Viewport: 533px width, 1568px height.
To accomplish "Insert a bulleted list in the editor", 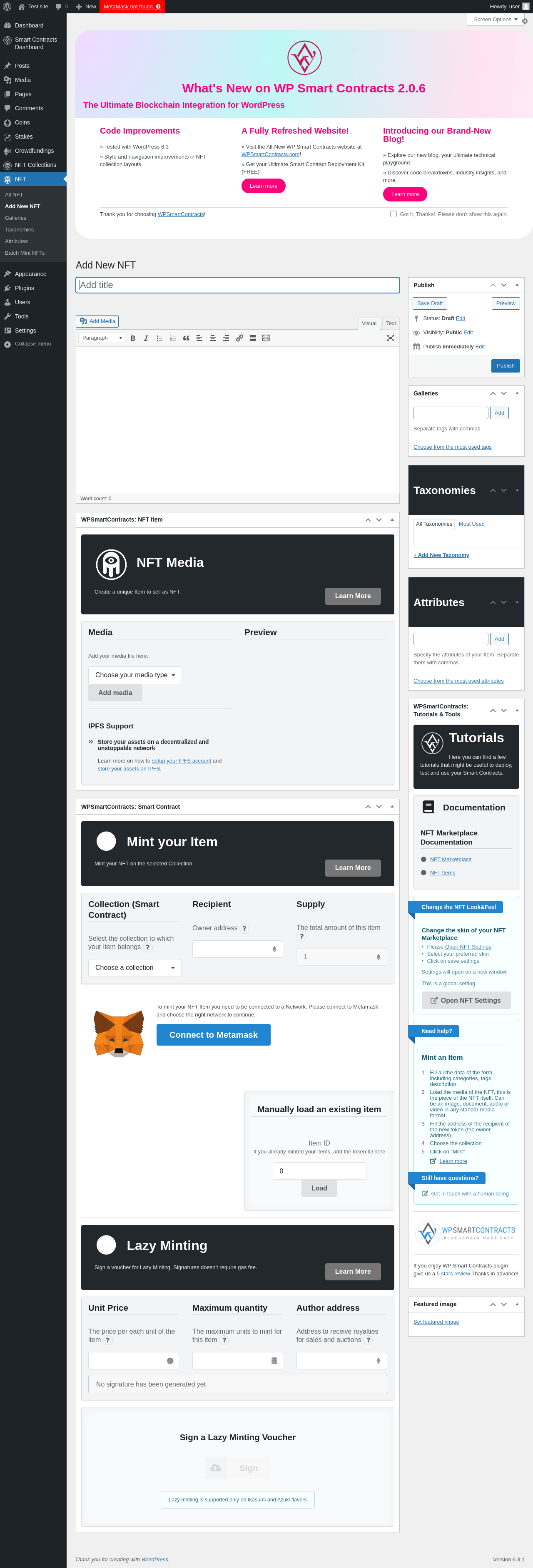I will point(159,338).
